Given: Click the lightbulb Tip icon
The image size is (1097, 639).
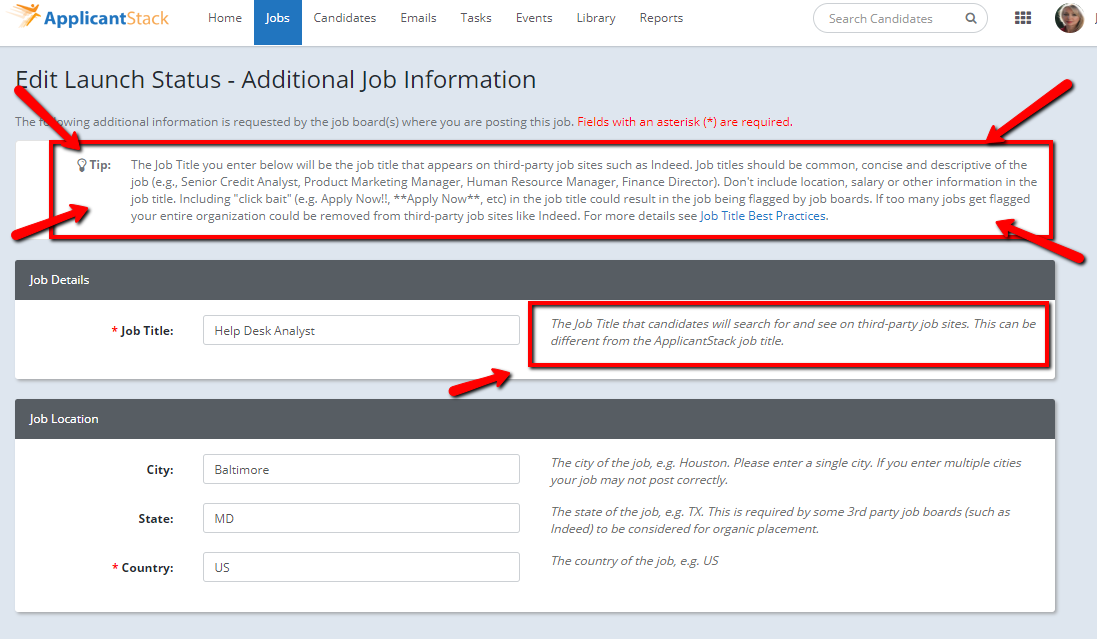Looking at the screenshot, I should (x=82, y=165).
